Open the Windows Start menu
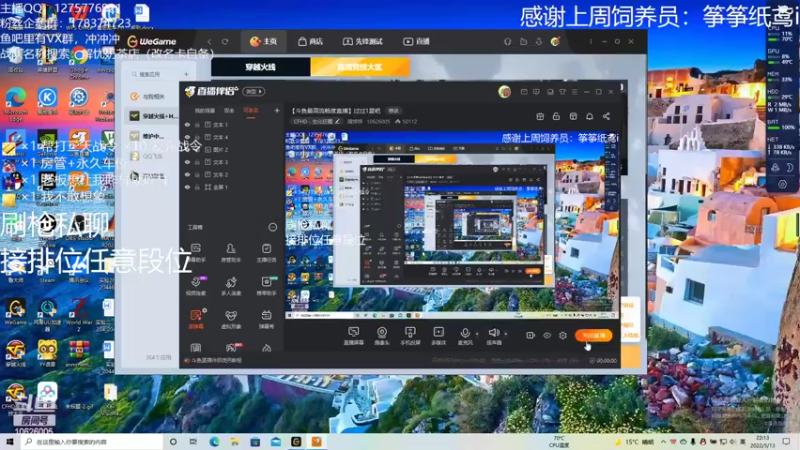This screenshot has width=800, height=450. coord(10,441)
